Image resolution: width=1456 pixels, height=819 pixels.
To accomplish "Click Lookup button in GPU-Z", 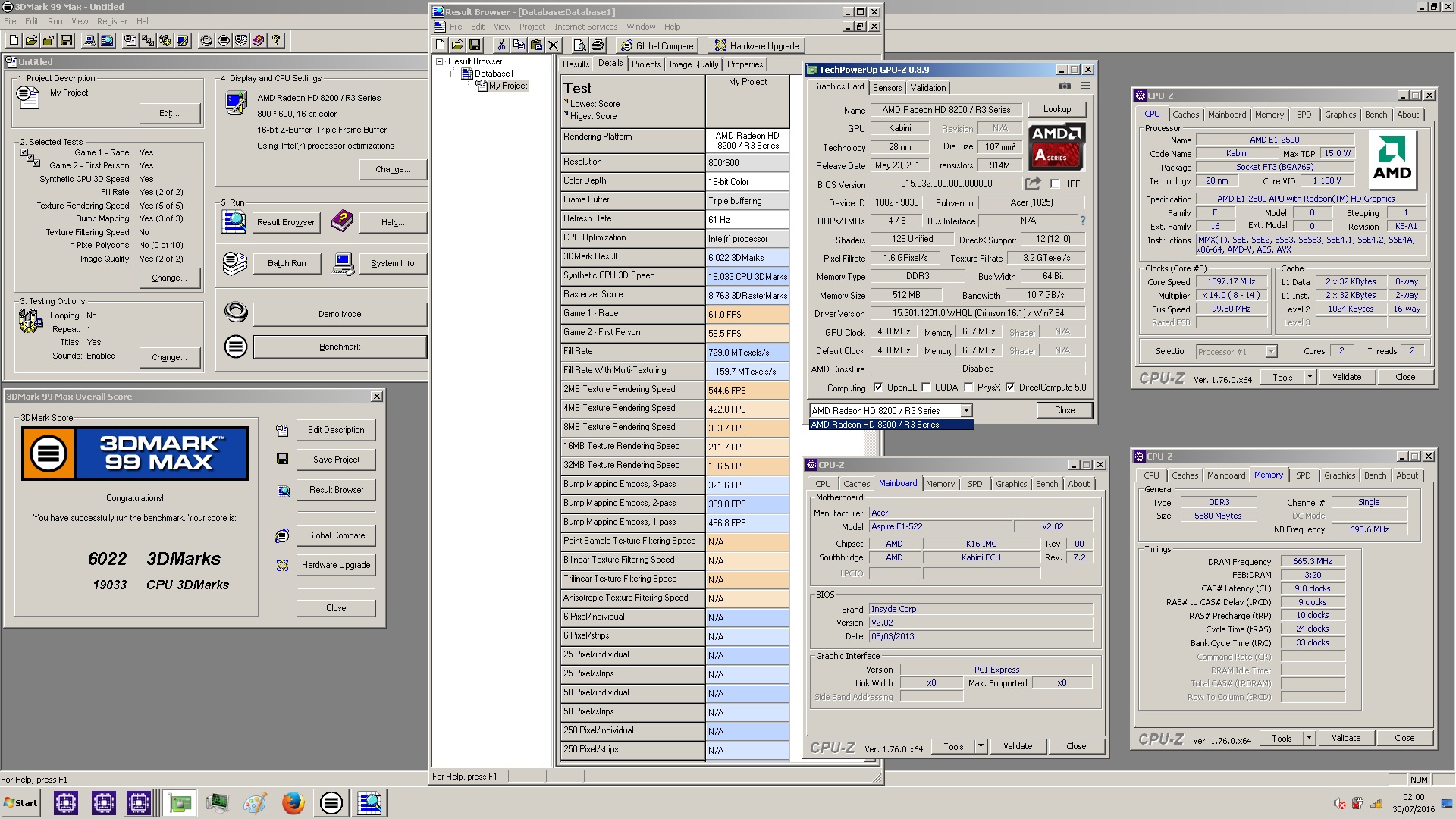I will tap(1057, 109).
